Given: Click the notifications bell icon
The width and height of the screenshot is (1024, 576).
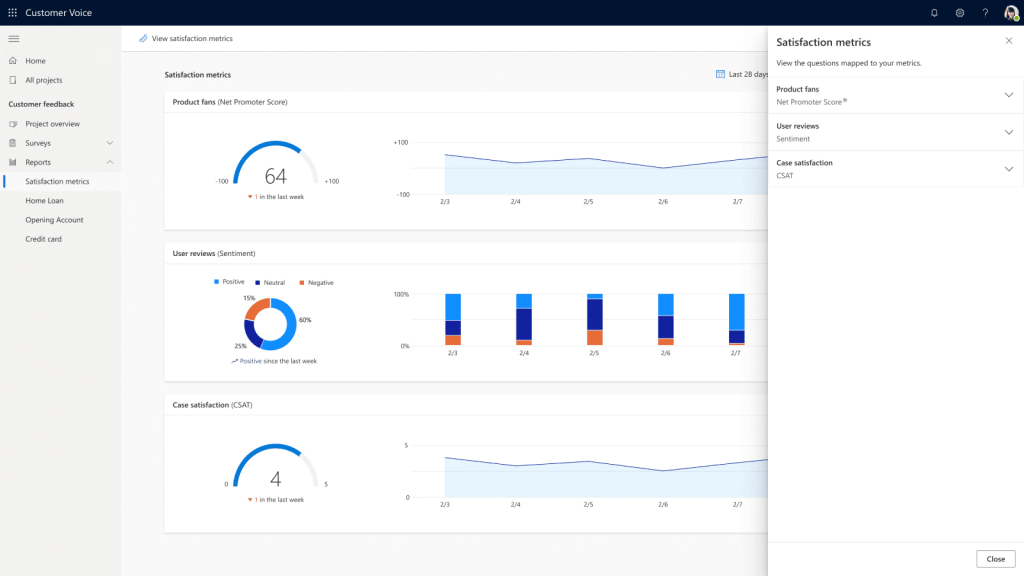Looking at the screenshot, I should (934, 13).
